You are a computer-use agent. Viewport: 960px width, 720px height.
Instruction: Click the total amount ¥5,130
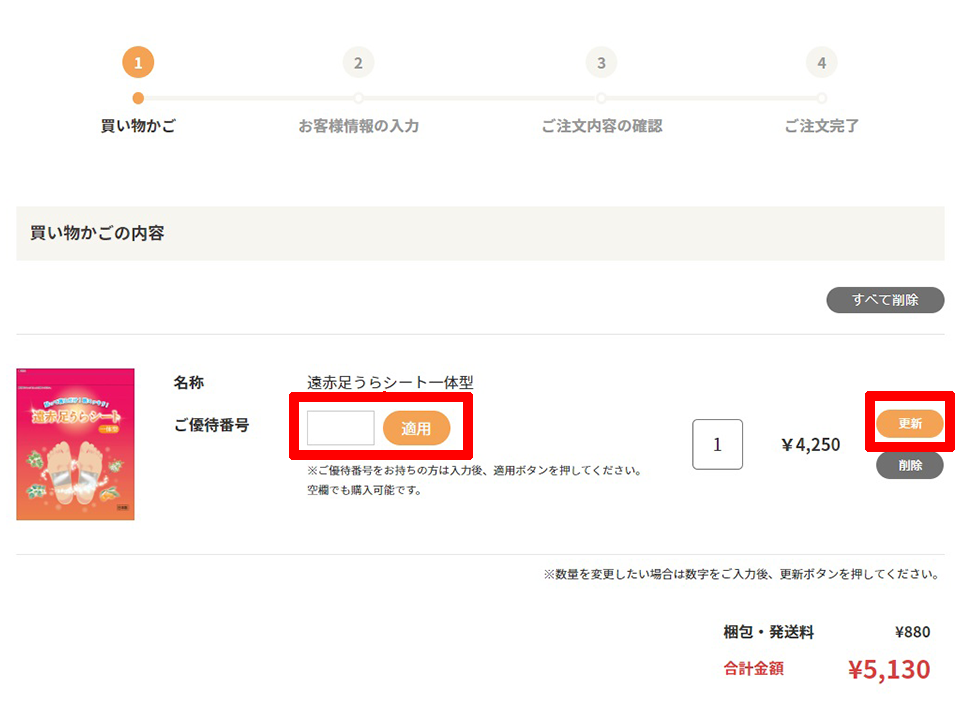889,669
